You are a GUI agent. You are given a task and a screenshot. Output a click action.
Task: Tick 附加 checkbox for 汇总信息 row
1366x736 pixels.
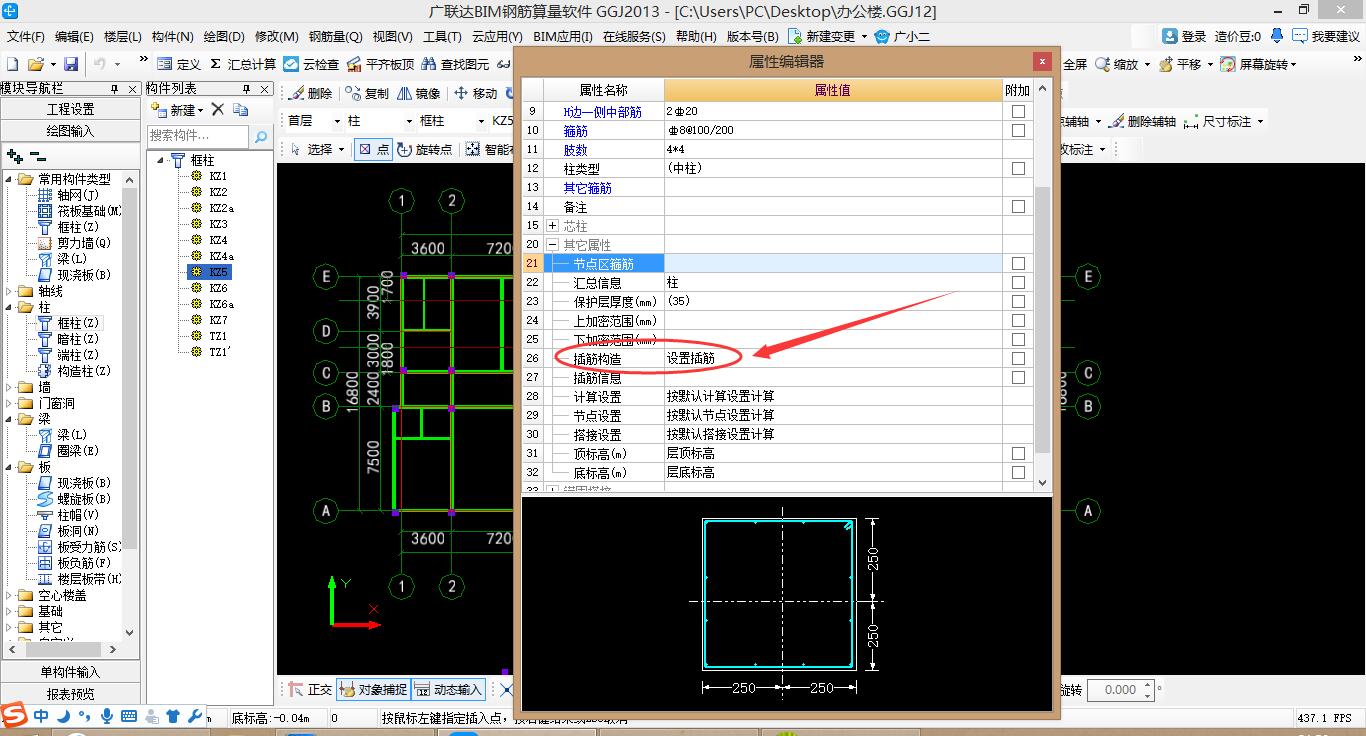click(1018, 283)
